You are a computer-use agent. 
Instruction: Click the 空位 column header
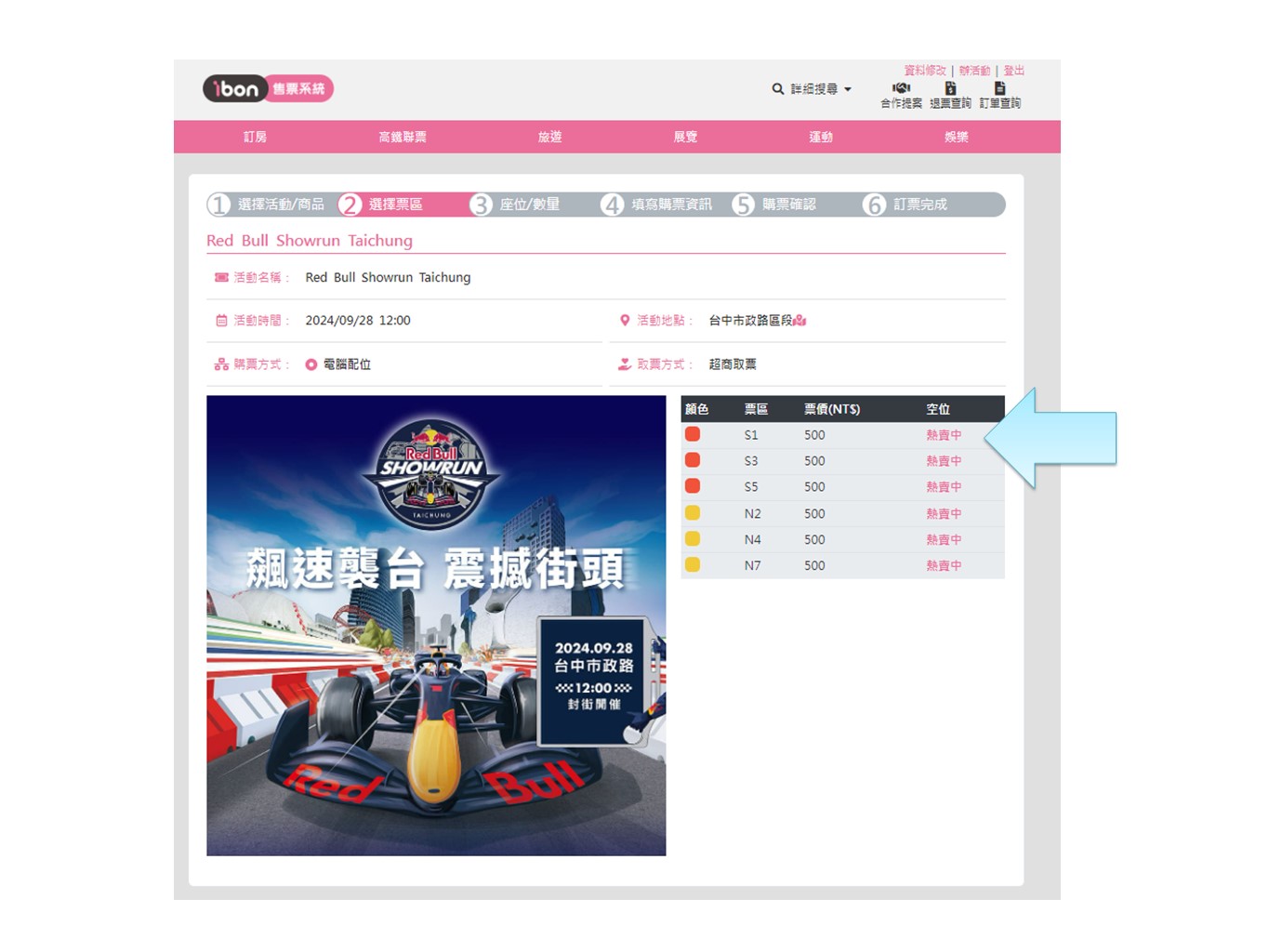(938, 409)
